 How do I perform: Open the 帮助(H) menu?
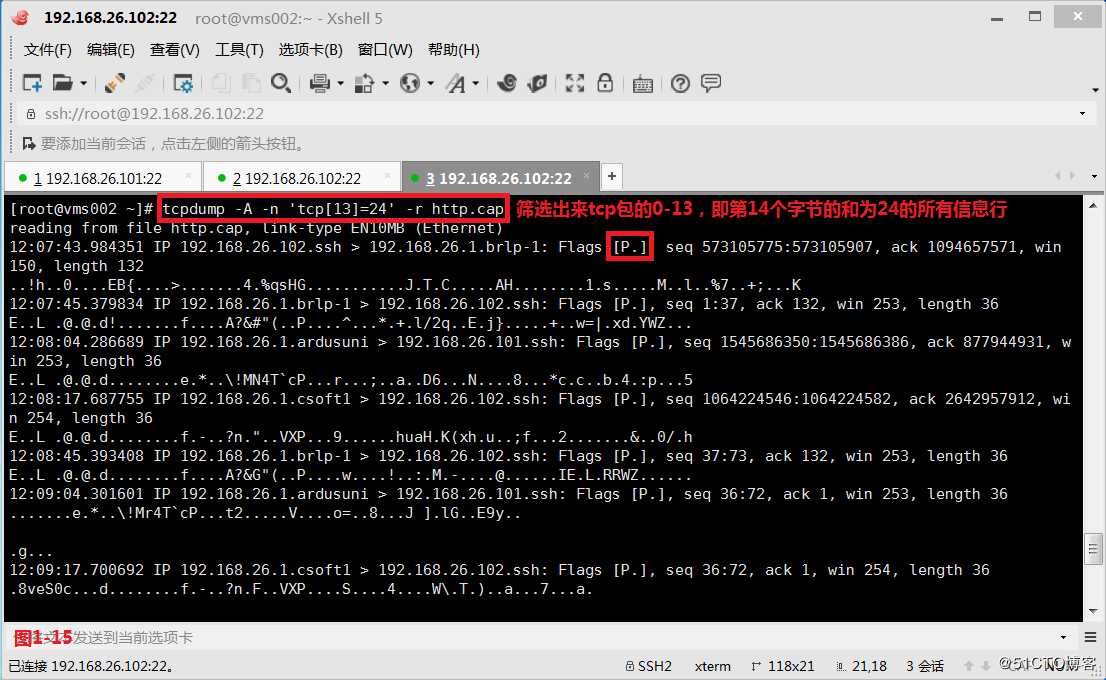(x=454, y=49)
